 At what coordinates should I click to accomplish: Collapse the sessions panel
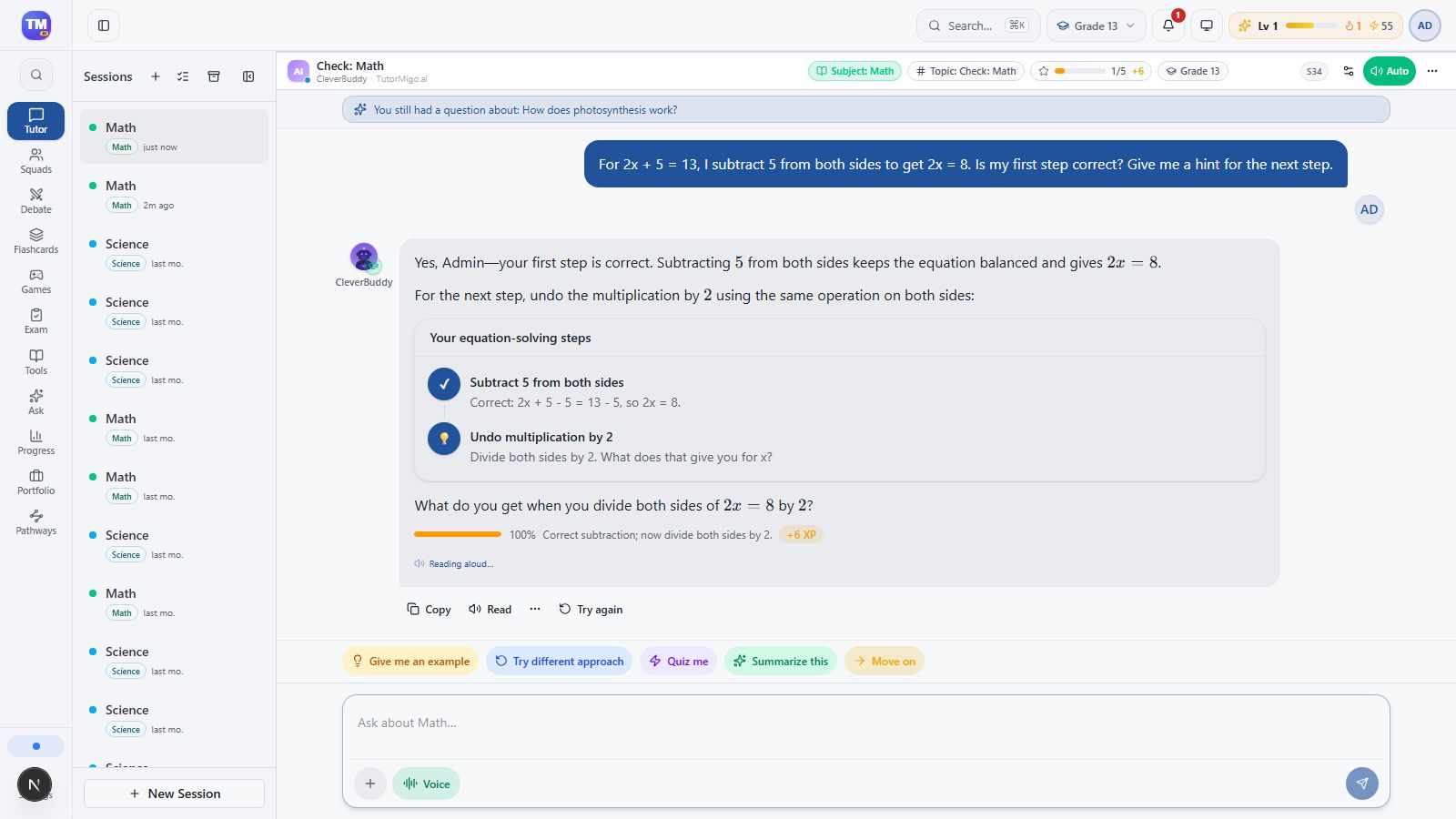(x=248, y=76)
